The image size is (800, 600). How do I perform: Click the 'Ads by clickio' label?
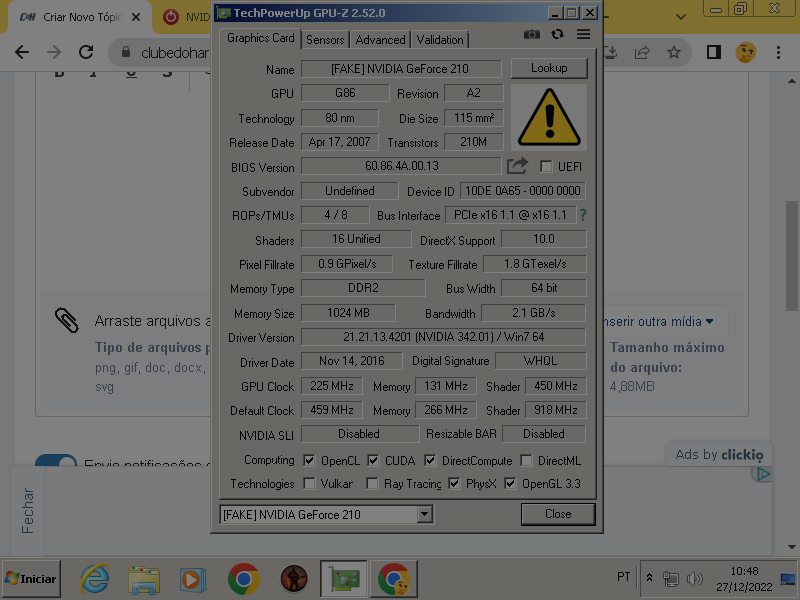(x=719, y=455)
